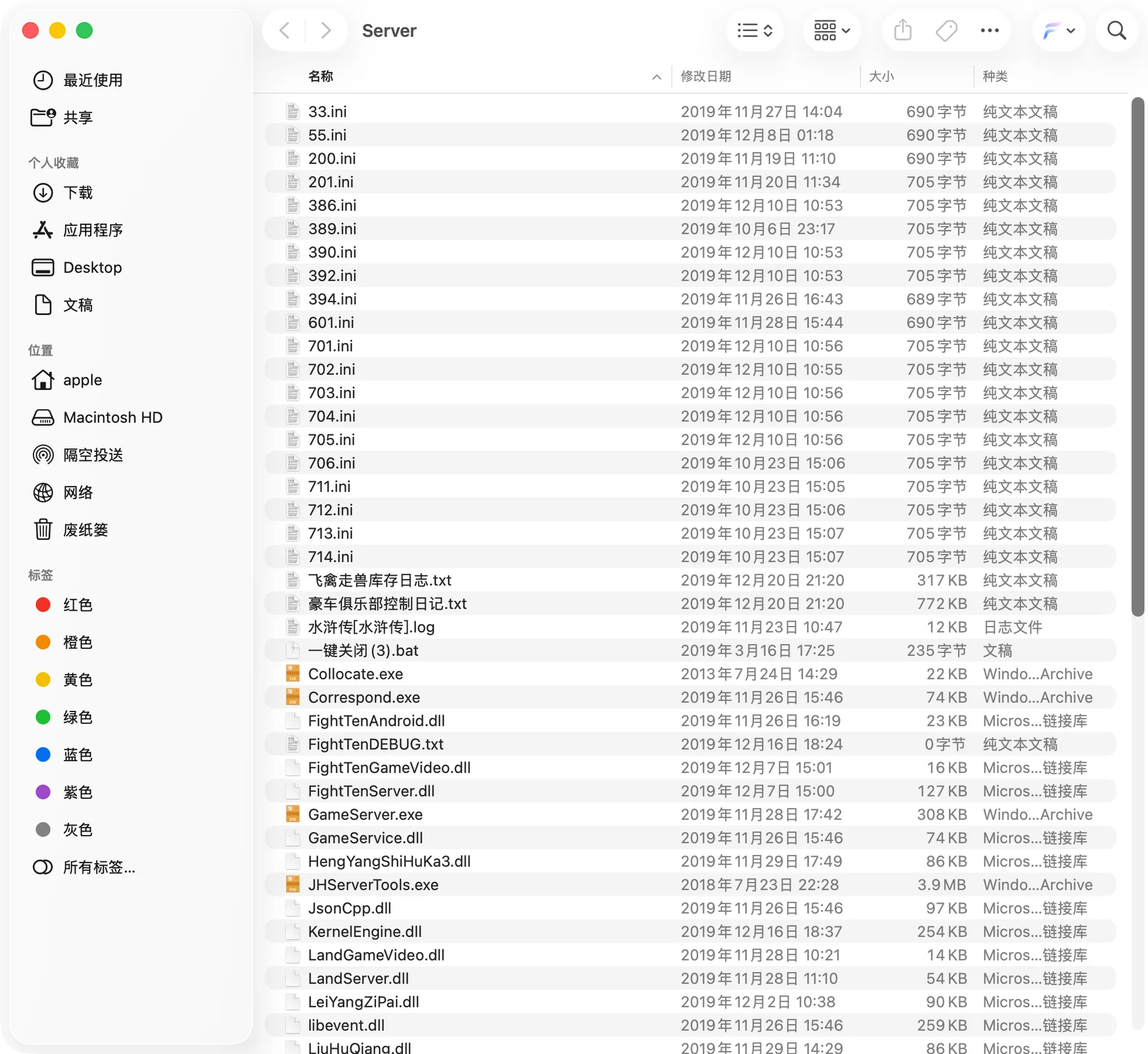Viewport: 1148px width, 1054px height.
Task: Open the colorful app toolbar dropdown
Action: point(1058,30)
